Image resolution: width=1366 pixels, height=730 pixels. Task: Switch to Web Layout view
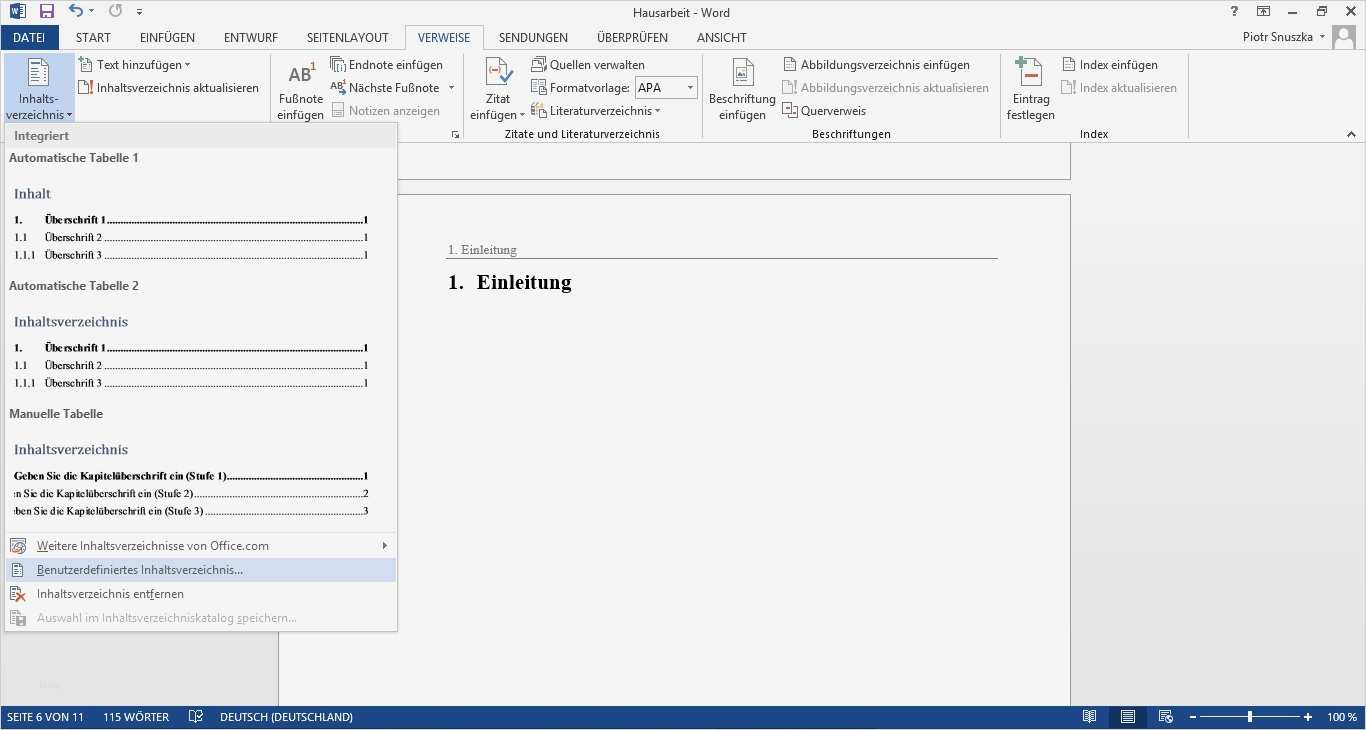pyautogui.click(x=1165, y=717)
